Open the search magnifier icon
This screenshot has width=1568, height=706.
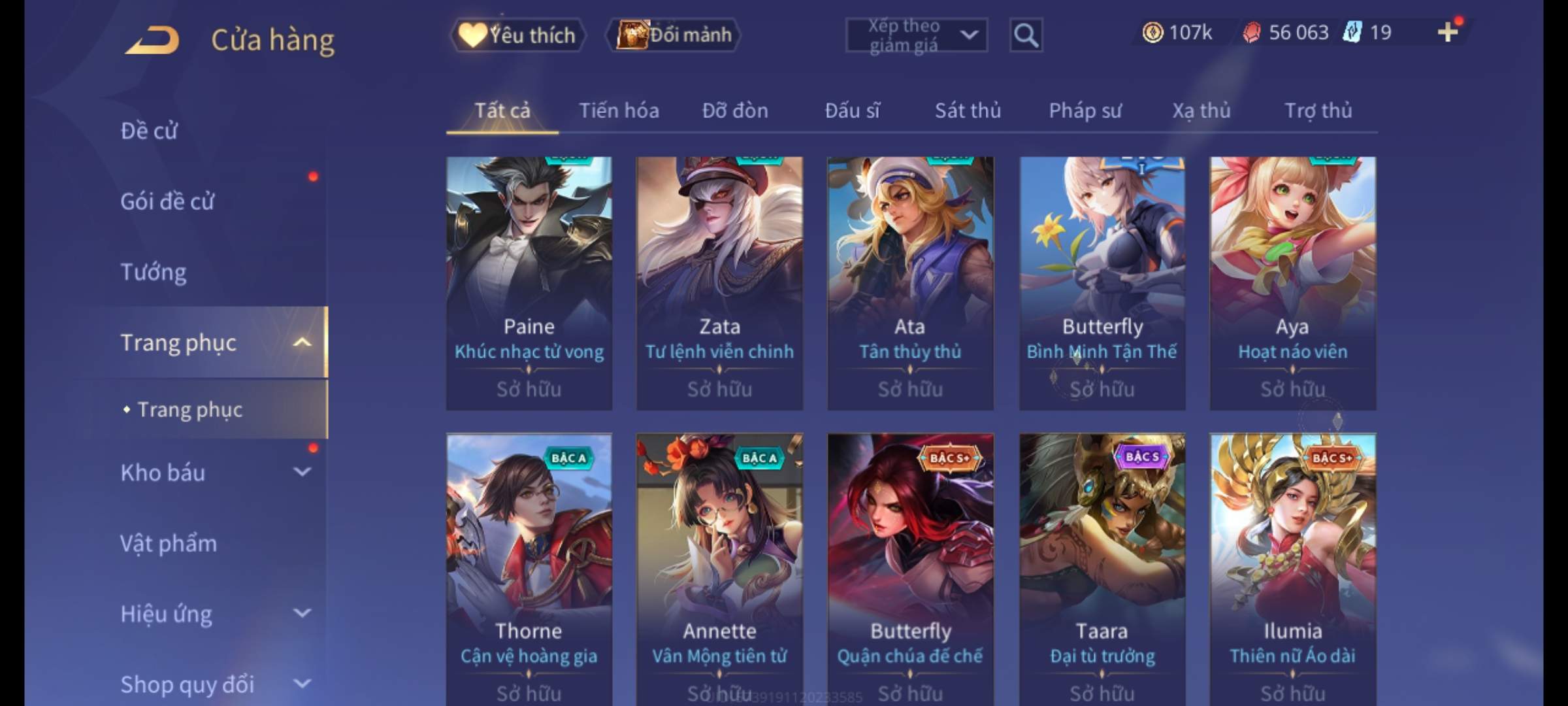(x=1026, y=35)
